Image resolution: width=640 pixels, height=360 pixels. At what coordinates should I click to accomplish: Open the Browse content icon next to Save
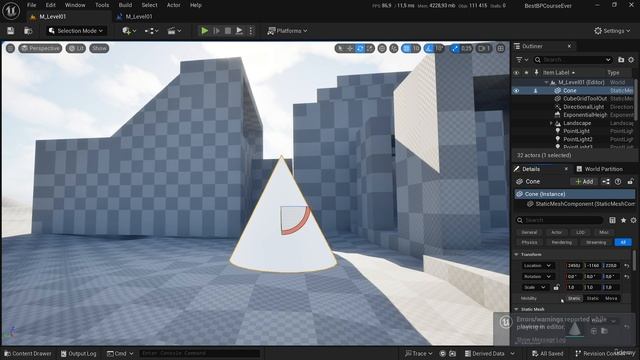pos(28,31)
